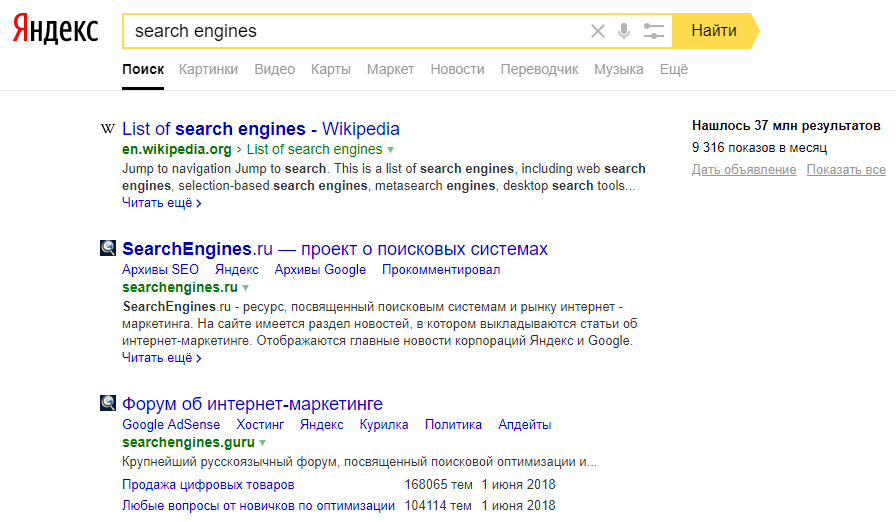This screenshot has height=522, width=896.
Task: Click '168065 тем' count
Action: pyautogui.click(x=438, y=484)
